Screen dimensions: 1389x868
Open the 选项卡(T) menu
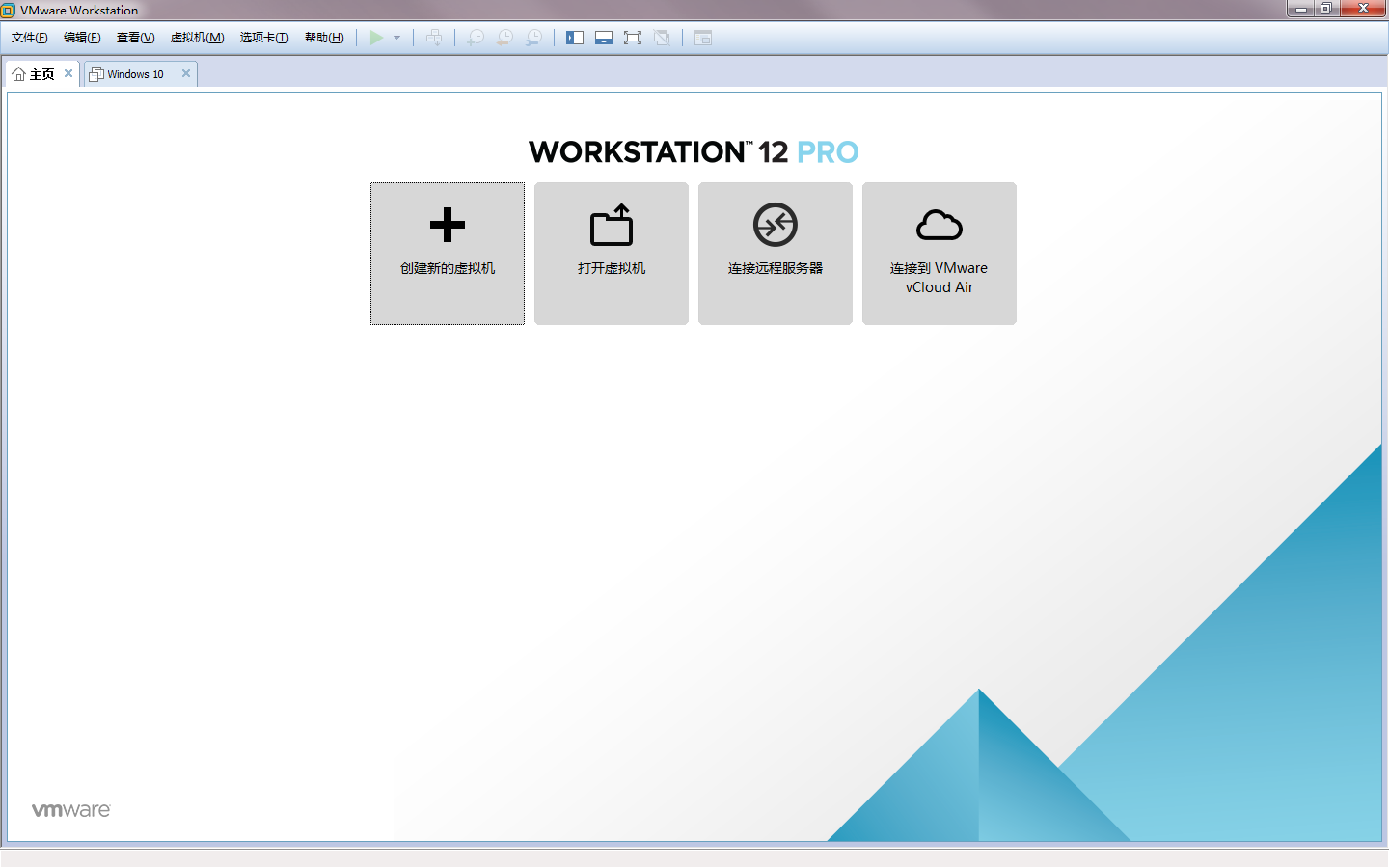click(264, 38)
